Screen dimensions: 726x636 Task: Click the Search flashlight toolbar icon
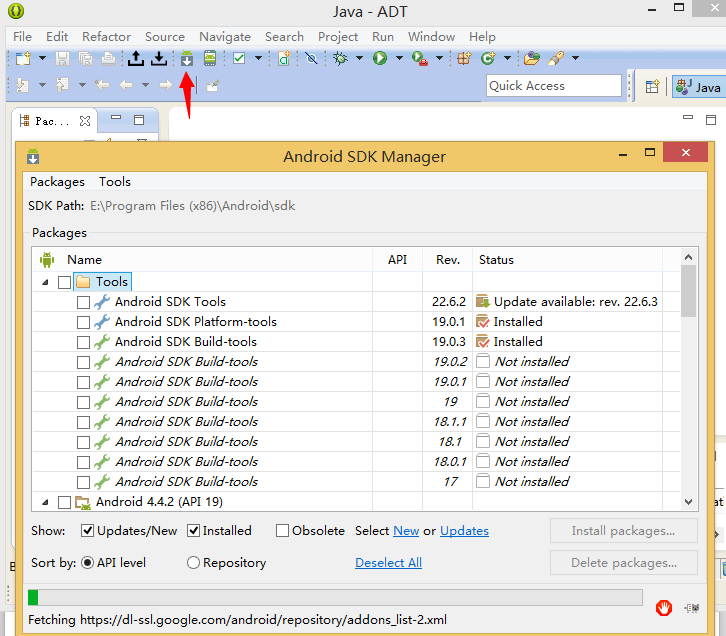[x=556, y=58]
